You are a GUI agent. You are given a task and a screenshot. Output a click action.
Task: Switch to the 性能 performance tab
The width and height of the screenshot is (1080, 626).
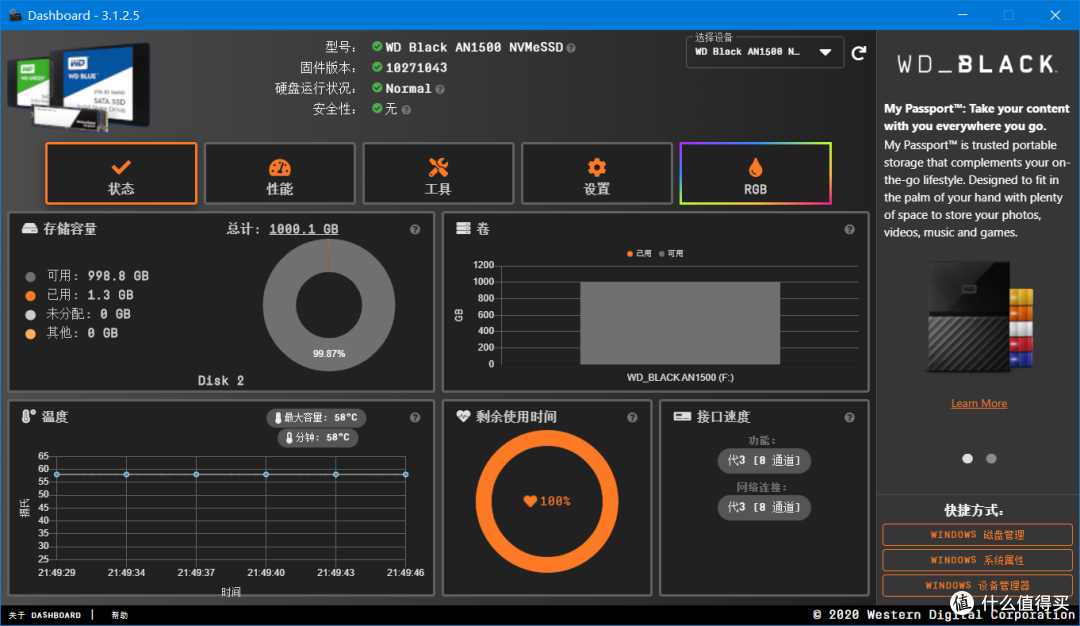280,174
